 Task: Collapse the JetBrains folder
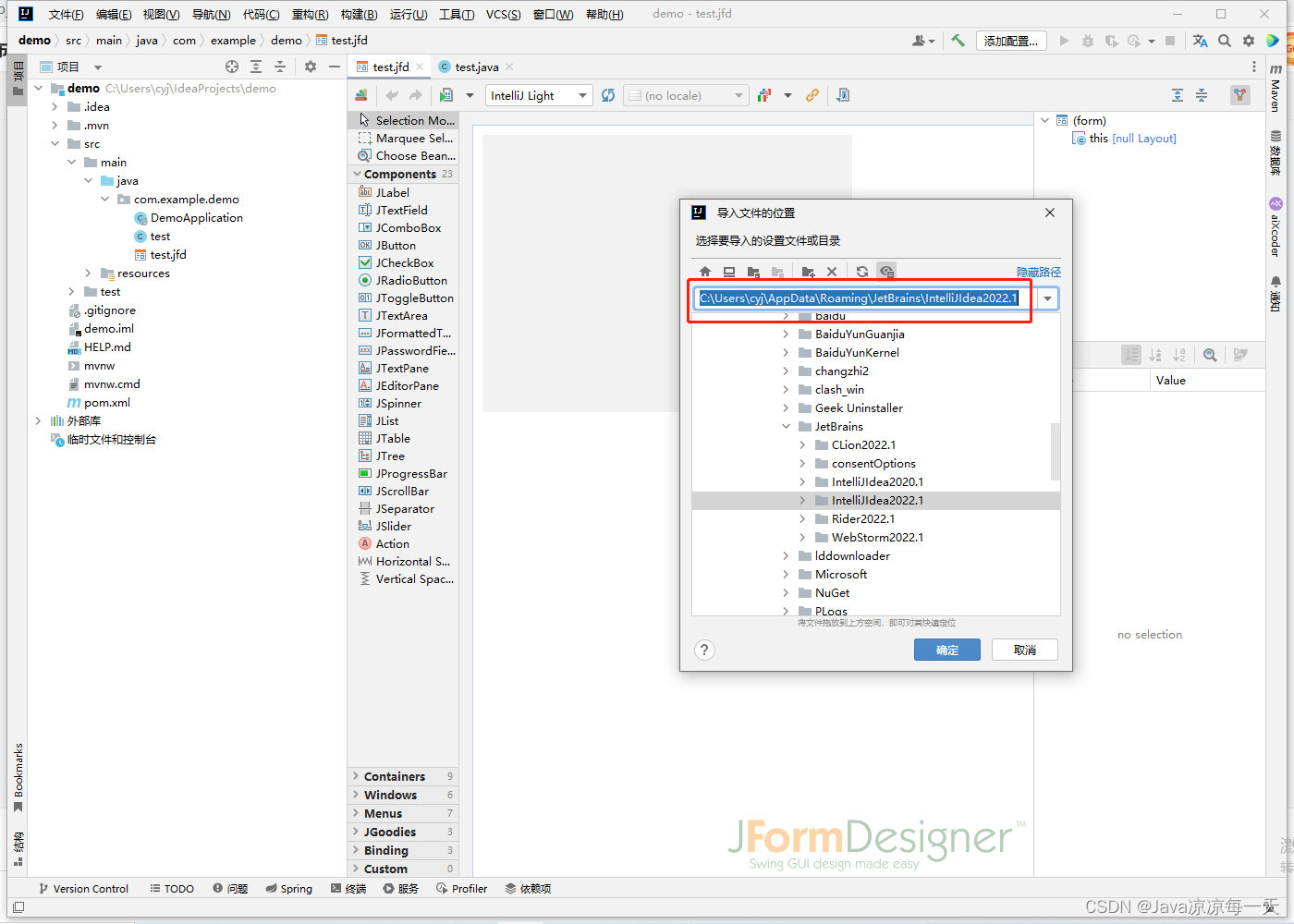click(787, 426)
